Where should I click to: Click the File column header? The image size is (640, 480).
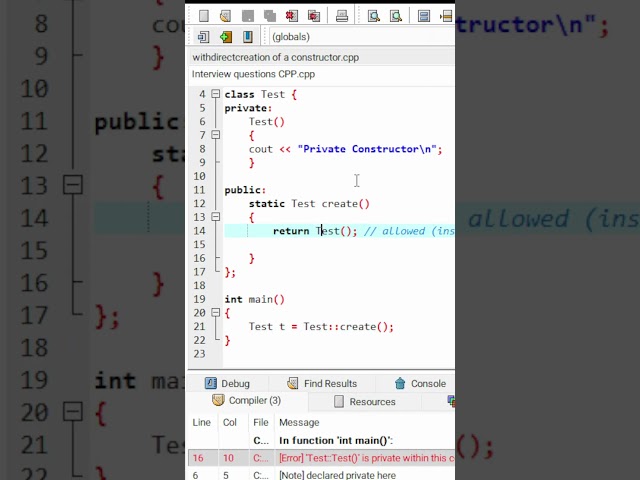point(261,422)
